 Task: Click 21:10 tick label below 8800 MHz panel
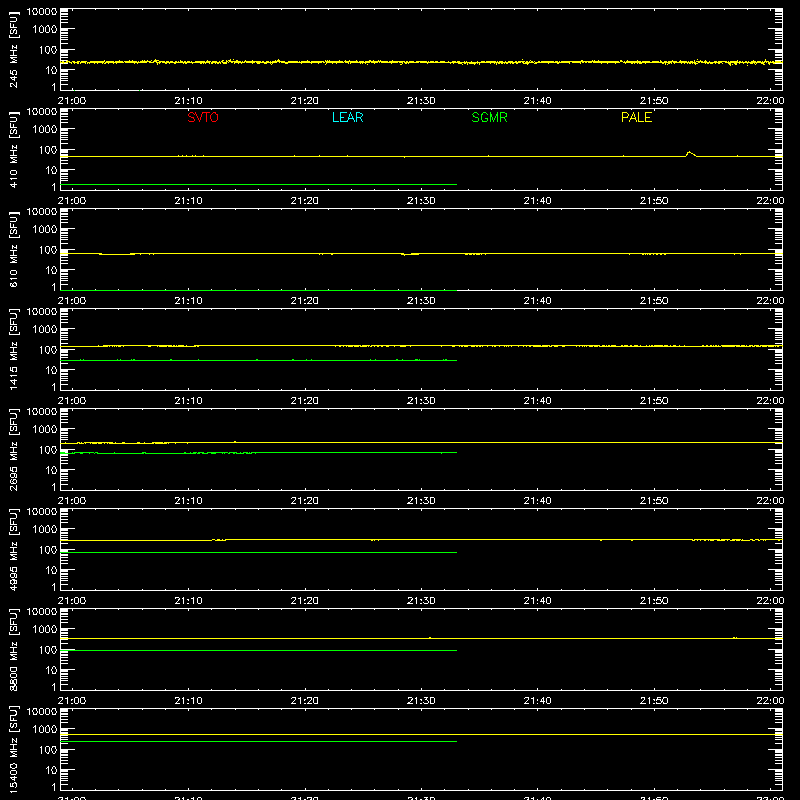point(188,701)
